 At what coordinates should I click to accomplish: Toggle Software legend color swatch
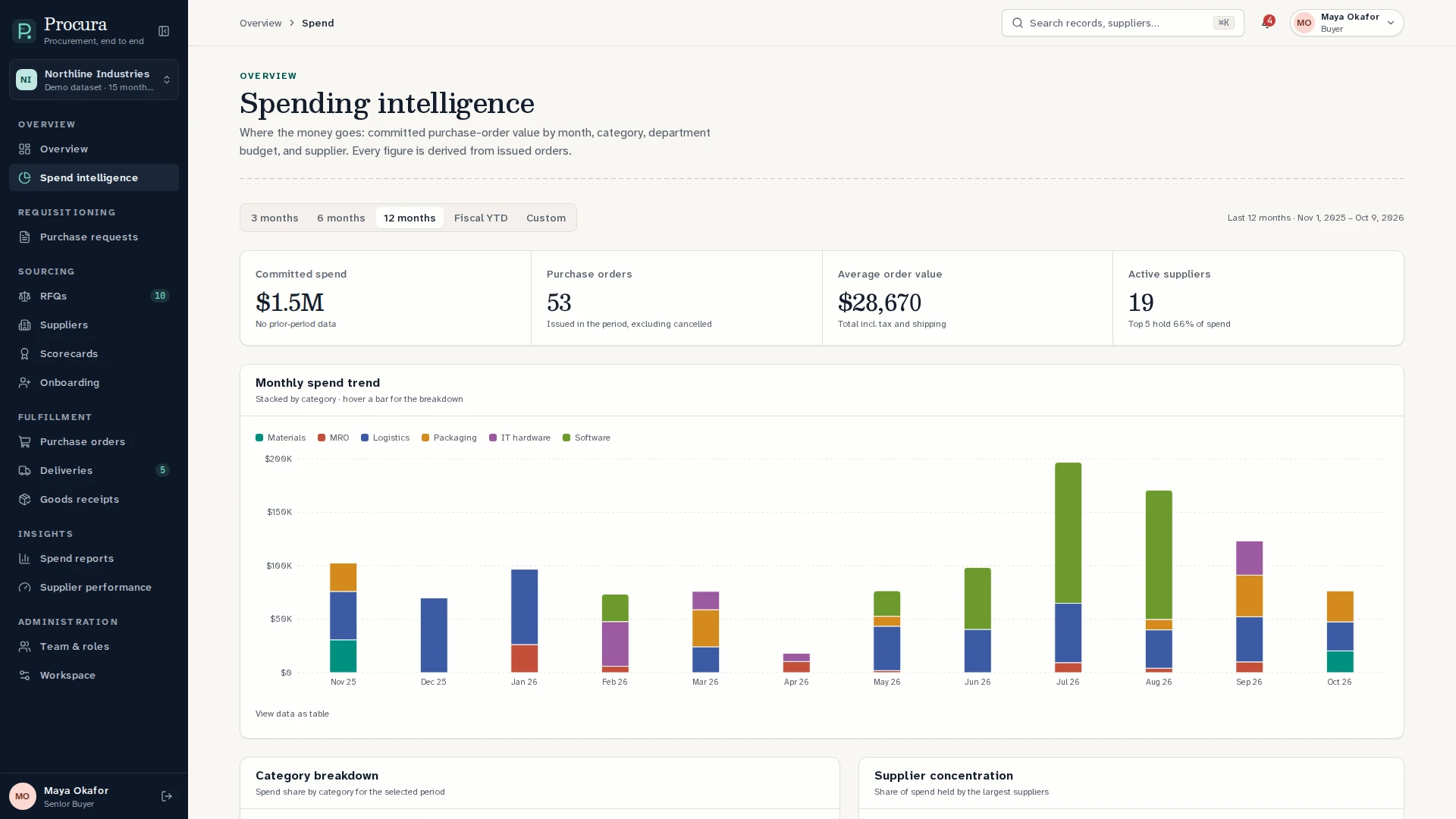(566, 438)
